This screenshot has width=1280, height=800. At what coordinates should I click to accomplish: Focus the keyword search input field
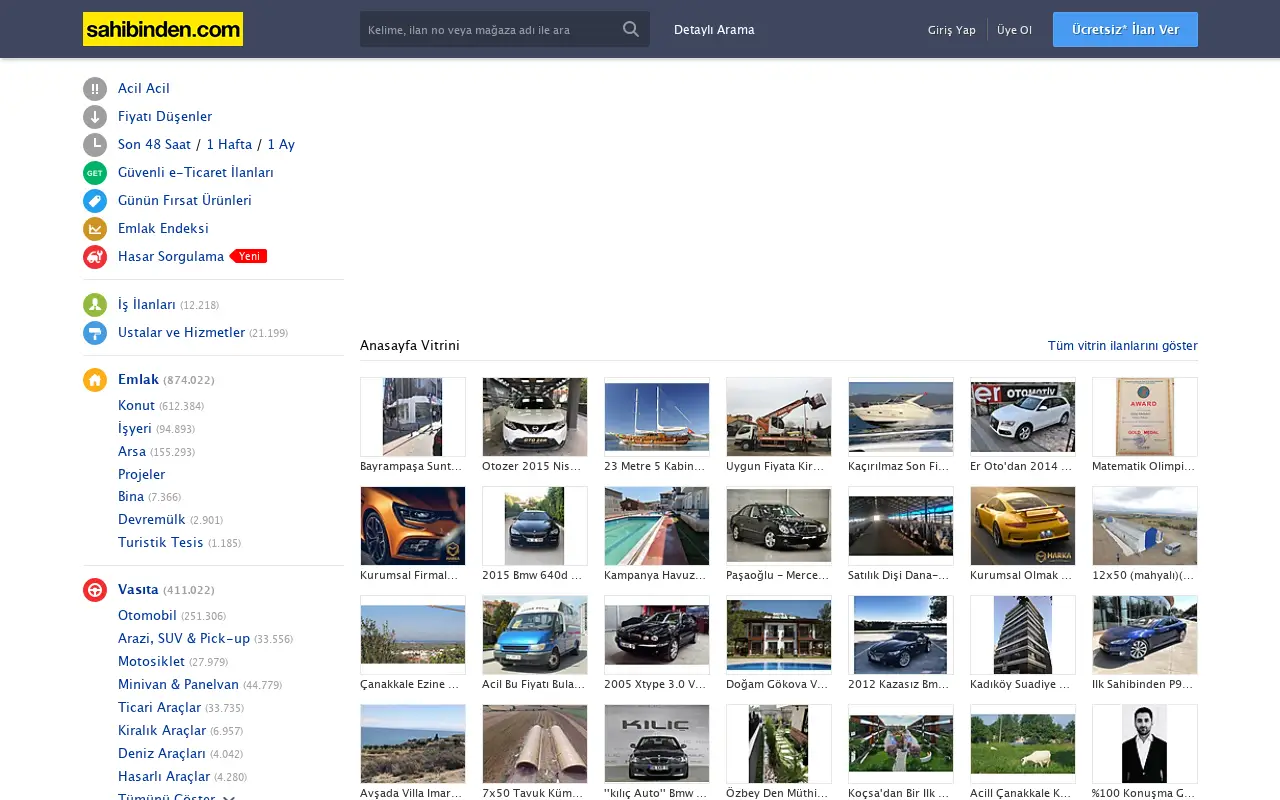[x=488, y=30]
